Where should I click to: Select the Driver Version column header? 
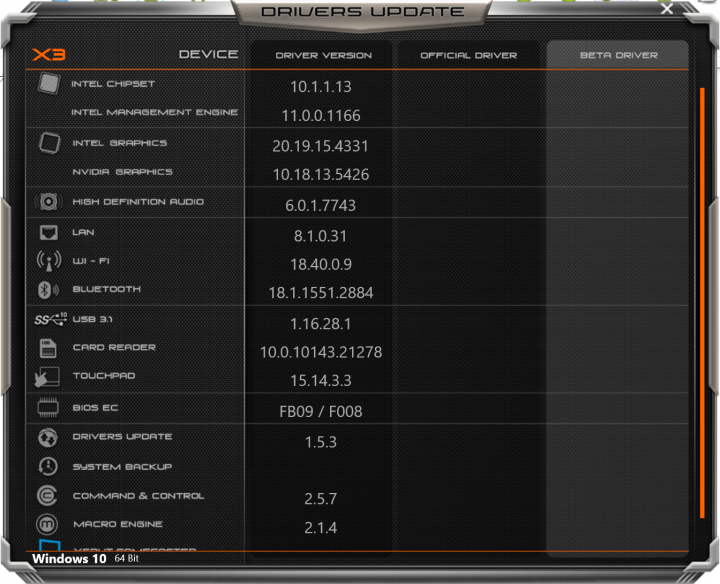coord(323,55)
